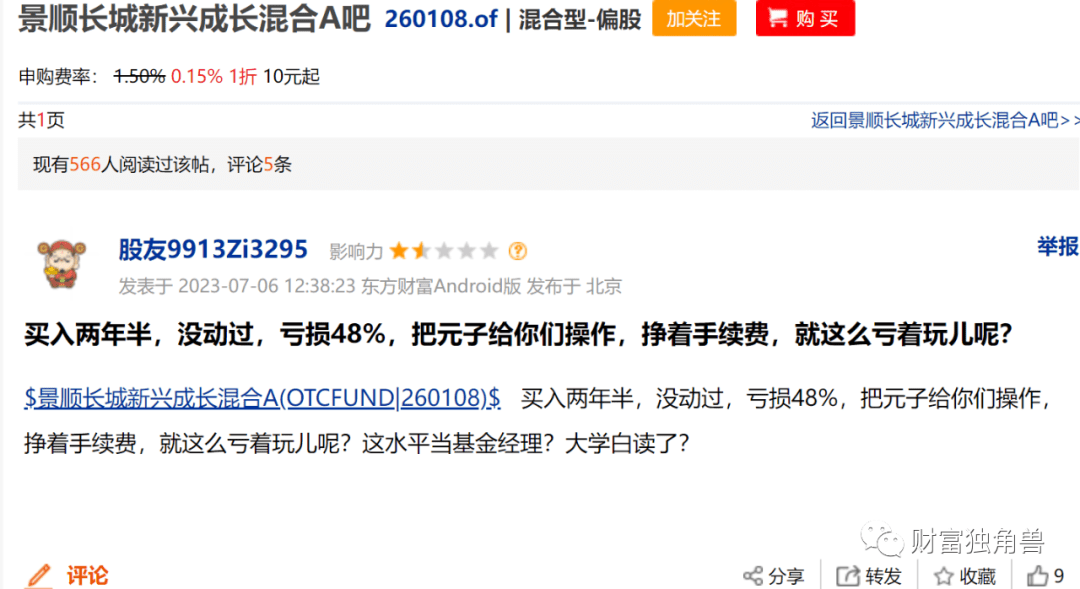The image size is (1080, 589).
Task: Click the bold post title text
Action: point(518,335)
